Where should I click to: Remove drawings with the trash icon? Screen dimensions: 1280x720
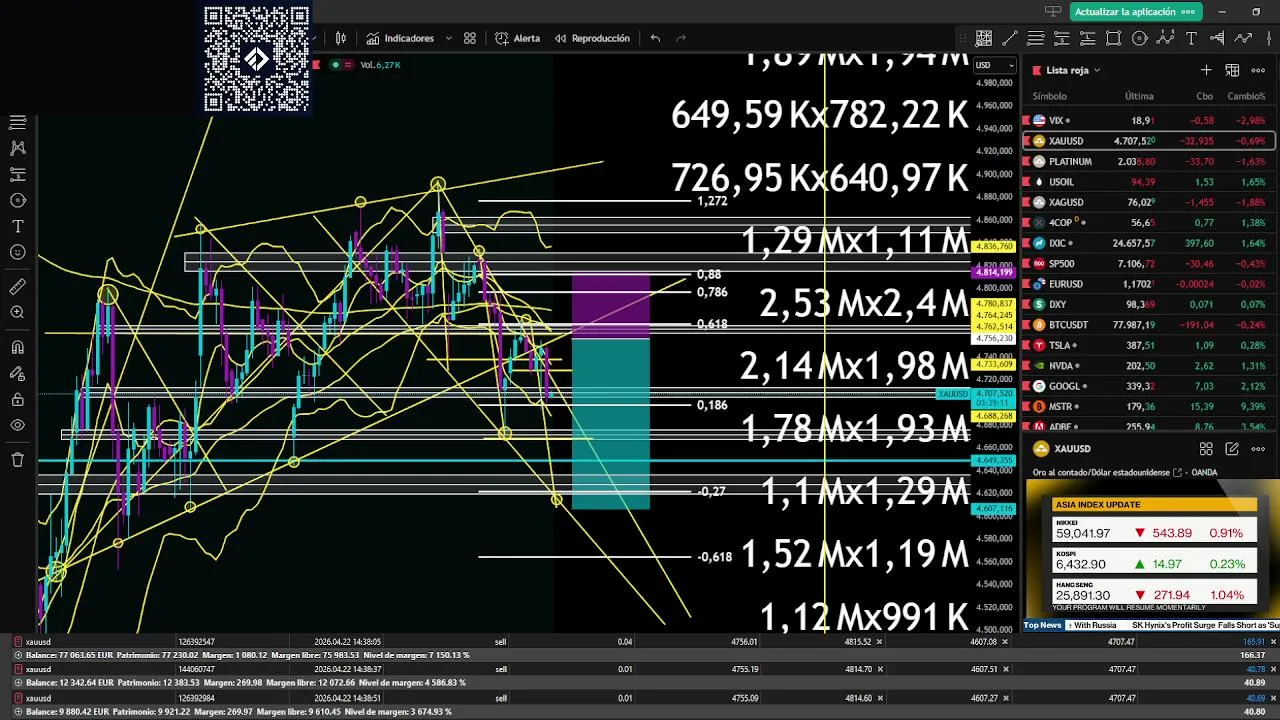[x=17, y=460]
